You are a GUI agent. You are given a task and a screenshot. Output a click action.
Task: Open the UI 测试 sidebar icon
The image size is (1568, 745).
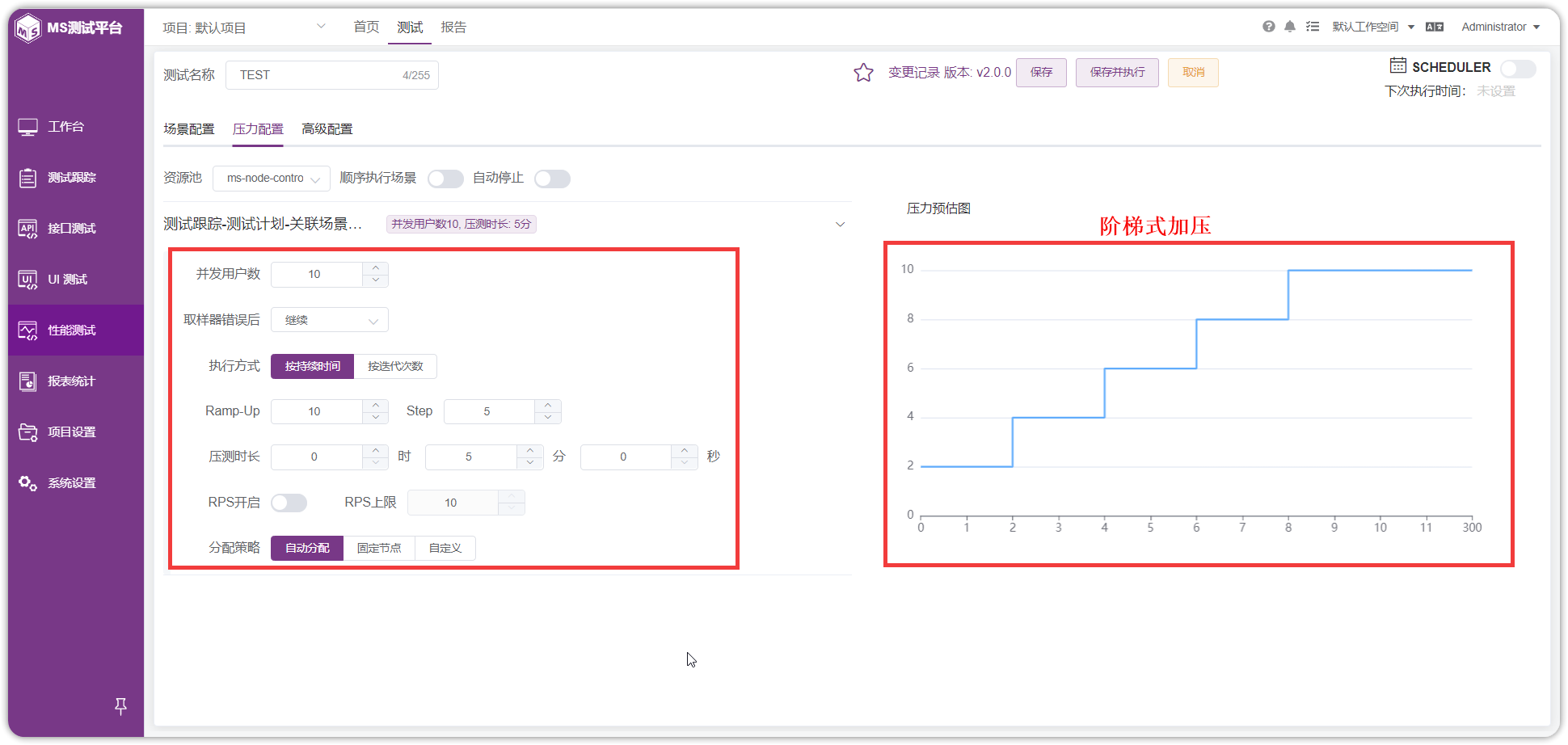pos(27,280)
